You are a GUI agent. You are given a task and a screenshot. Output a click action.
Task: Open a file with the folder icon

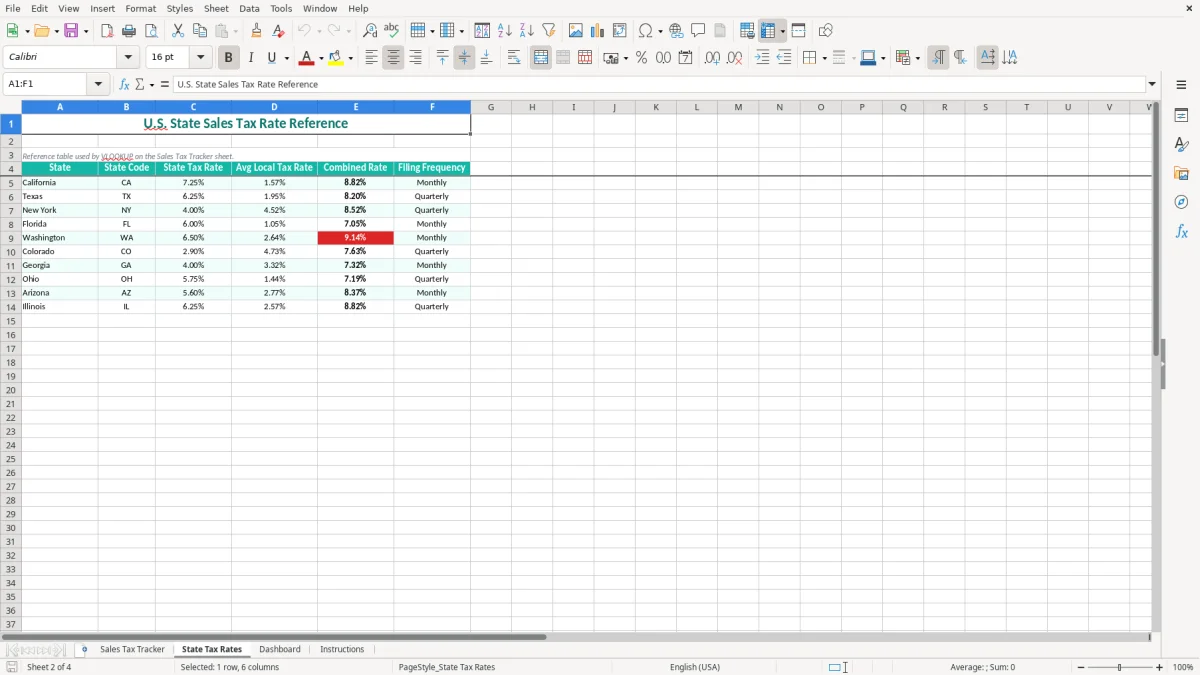tap(41, 31)
